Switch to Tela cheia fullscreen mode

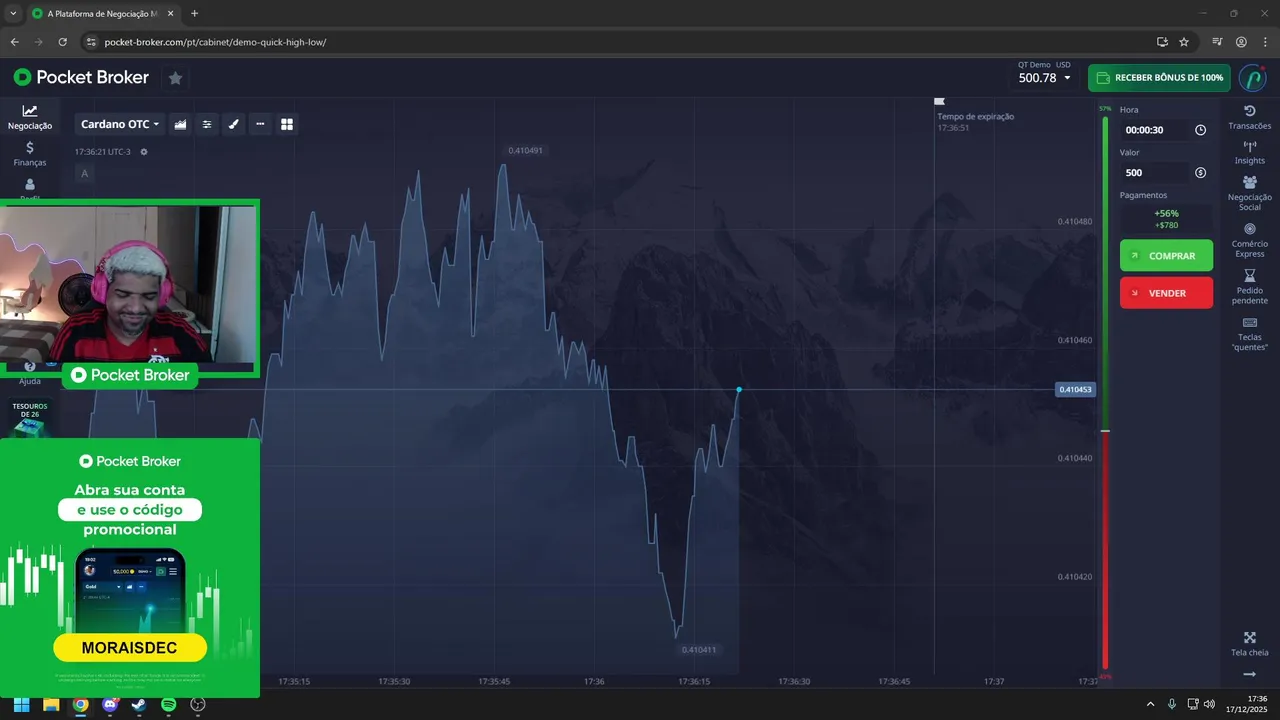point(1249,644)
